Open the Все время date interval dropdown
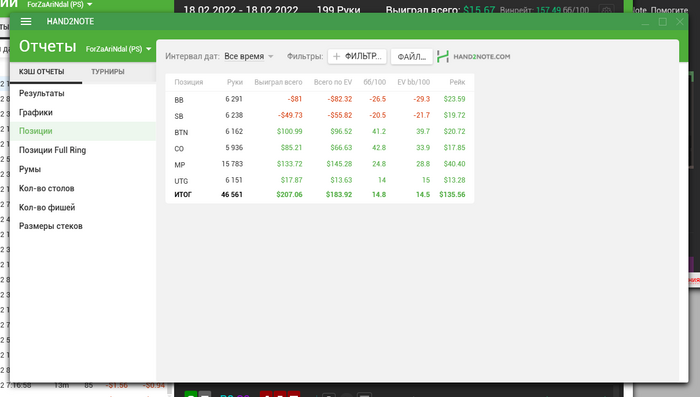700x397 pixels. (x=249, y=56)
